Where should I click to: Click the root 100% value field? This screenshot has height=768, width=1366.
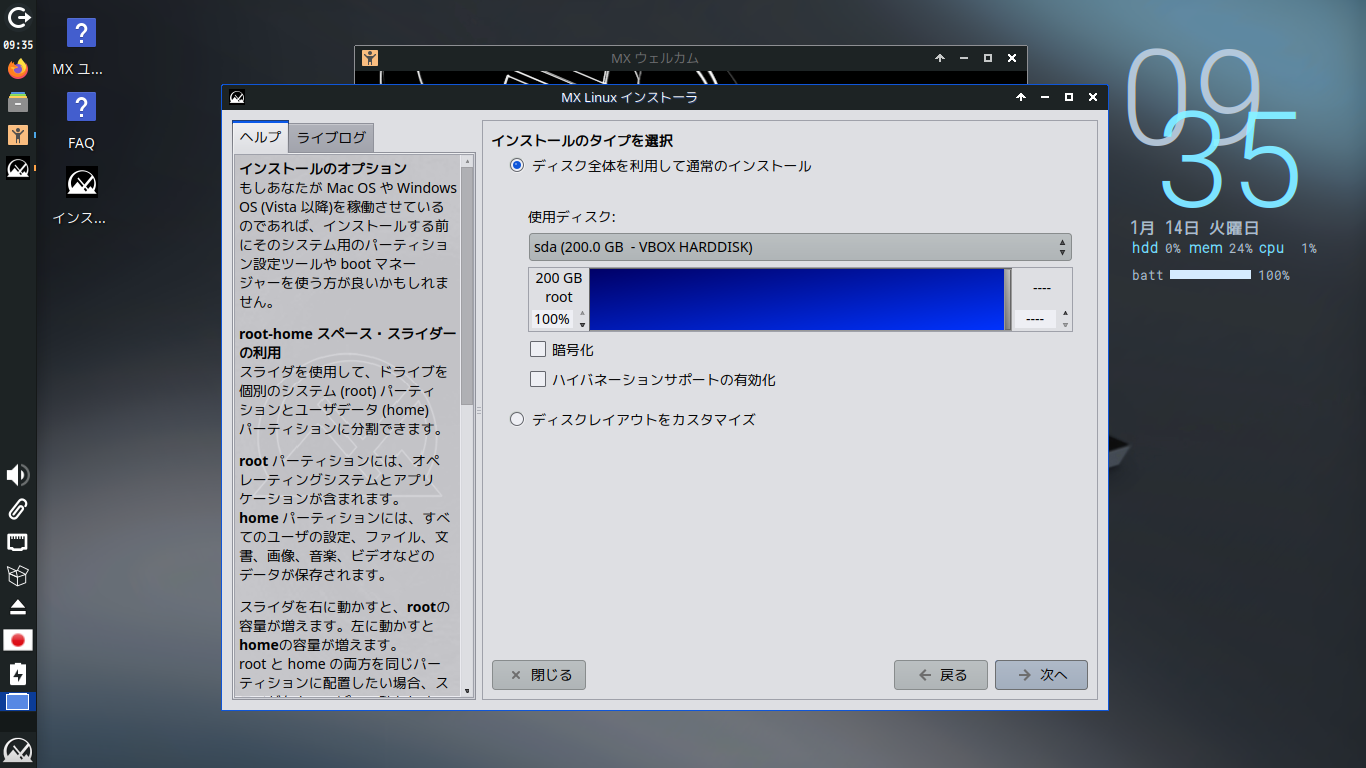pos(553,320)
